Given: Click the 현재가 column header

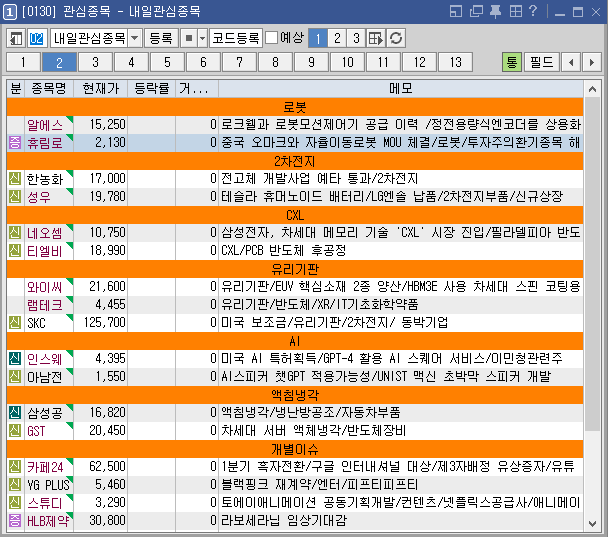Looking at the screenshot, I should coord(100,89).
